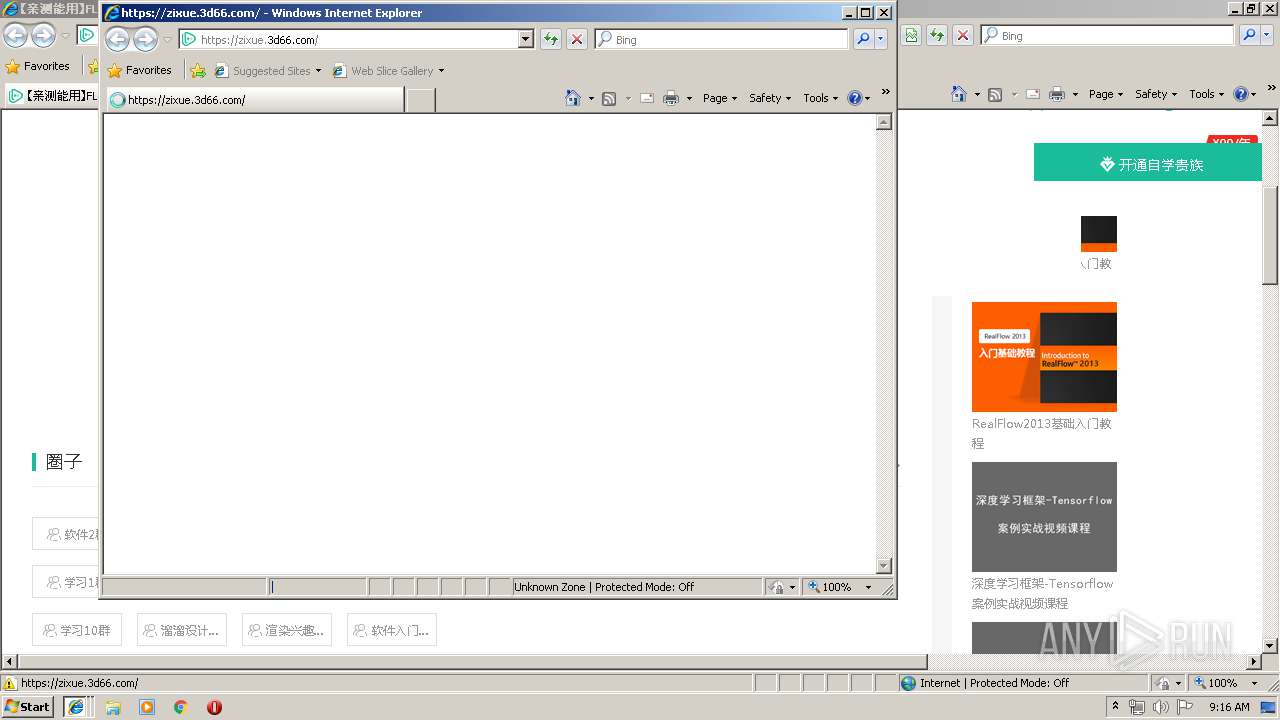The height and width of the screenshot is (720, 1280).
Task: Click 学习10群 group button
Action: pyautogui.click(x=77, y=630)
